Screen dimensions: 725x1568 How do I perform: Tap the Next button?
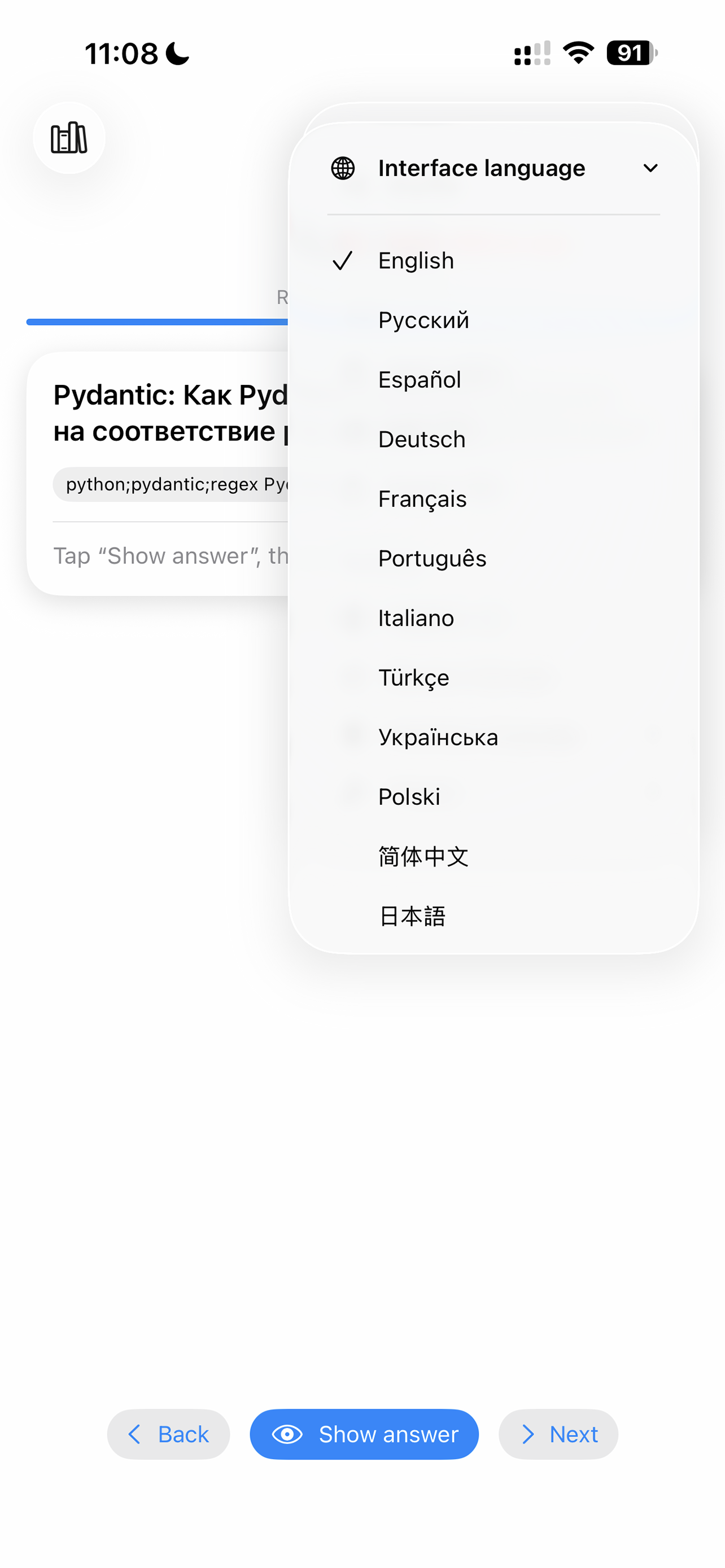(x=558, y=1434)
